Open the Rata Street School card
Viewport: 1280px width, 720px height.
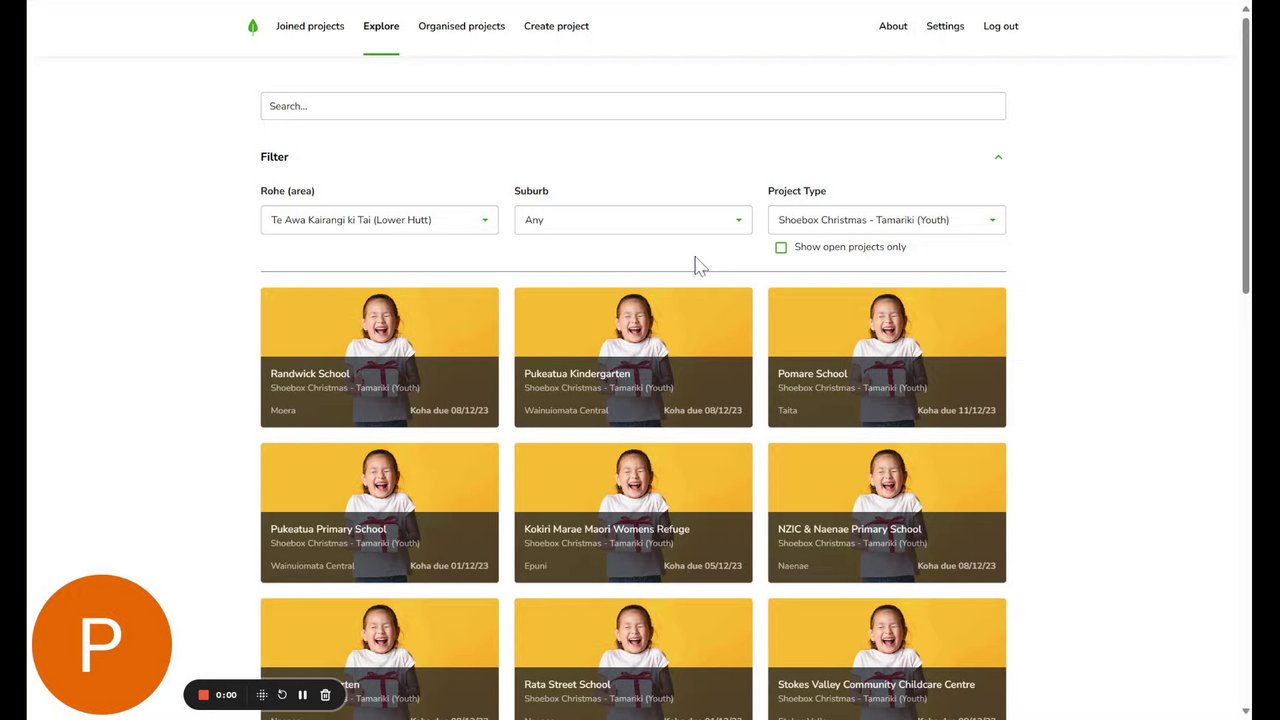(x=633, y=659)
